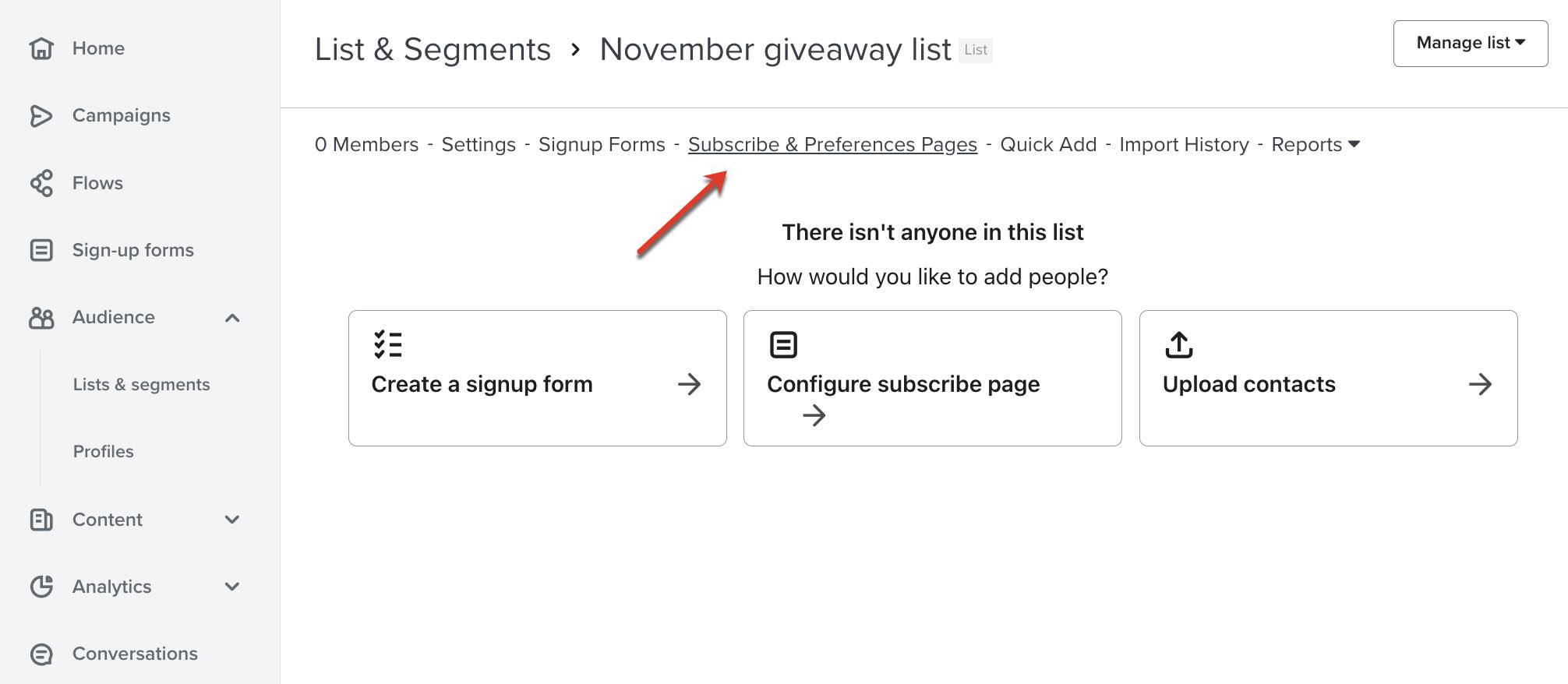Click the List & Segments breadcrumb link
This screenshot has height=684, width=1568.
pyautogui.click(x=432, y=49)
